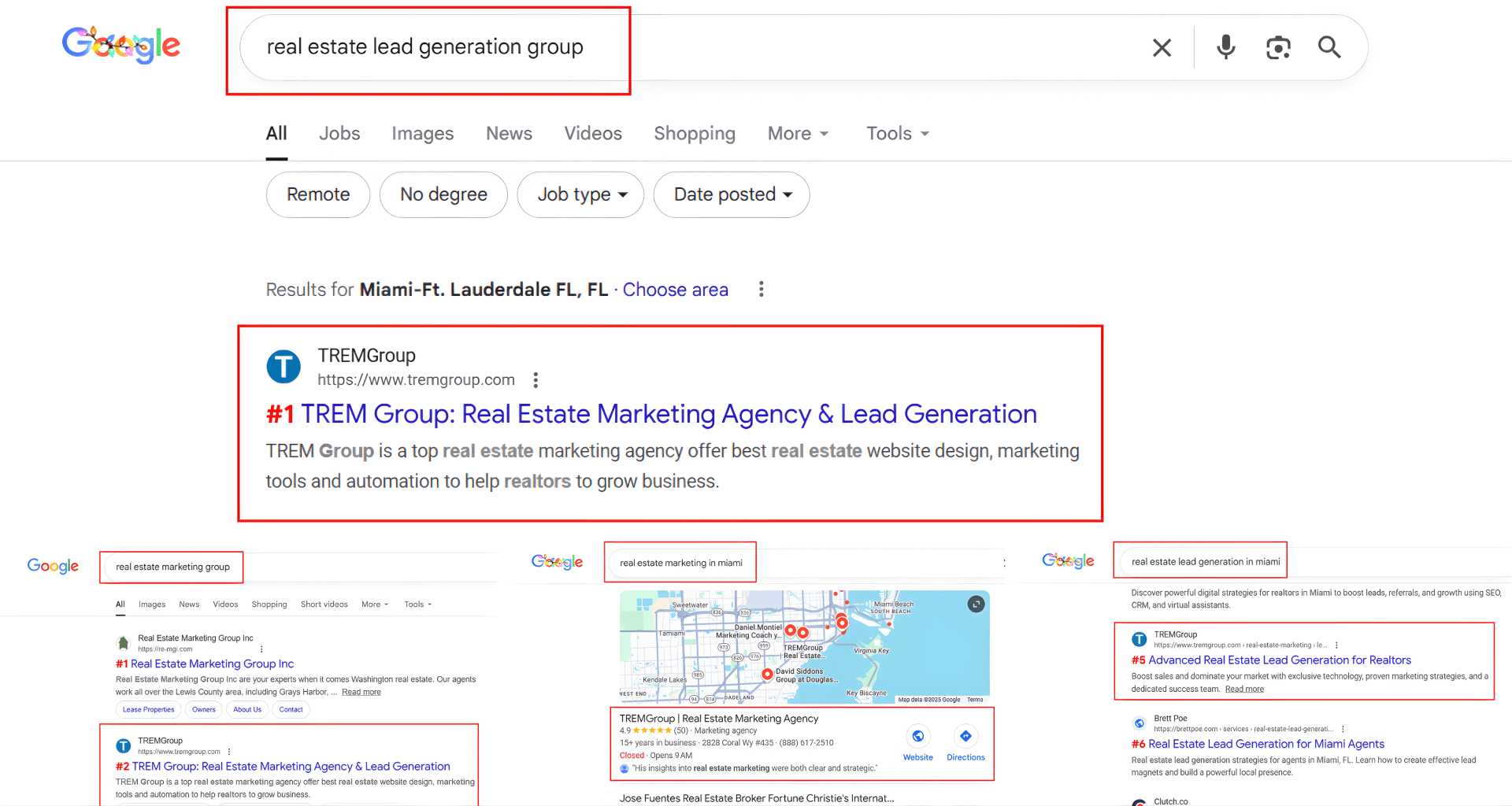This screenshot has height=806, width=1512.
Task: Click the About Us sitelink chip
Action: 247,710
